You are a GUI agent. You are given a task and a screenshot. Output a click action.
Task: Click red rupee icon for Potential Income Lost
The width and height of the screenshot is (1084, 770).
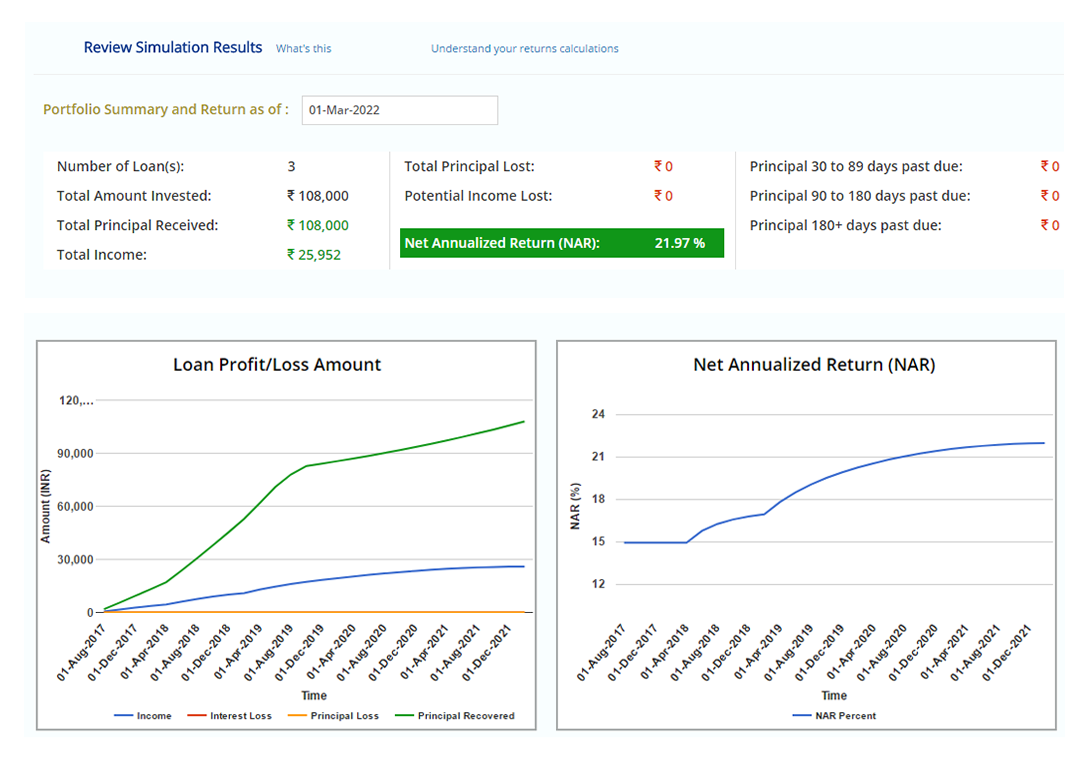coord(658,196)
